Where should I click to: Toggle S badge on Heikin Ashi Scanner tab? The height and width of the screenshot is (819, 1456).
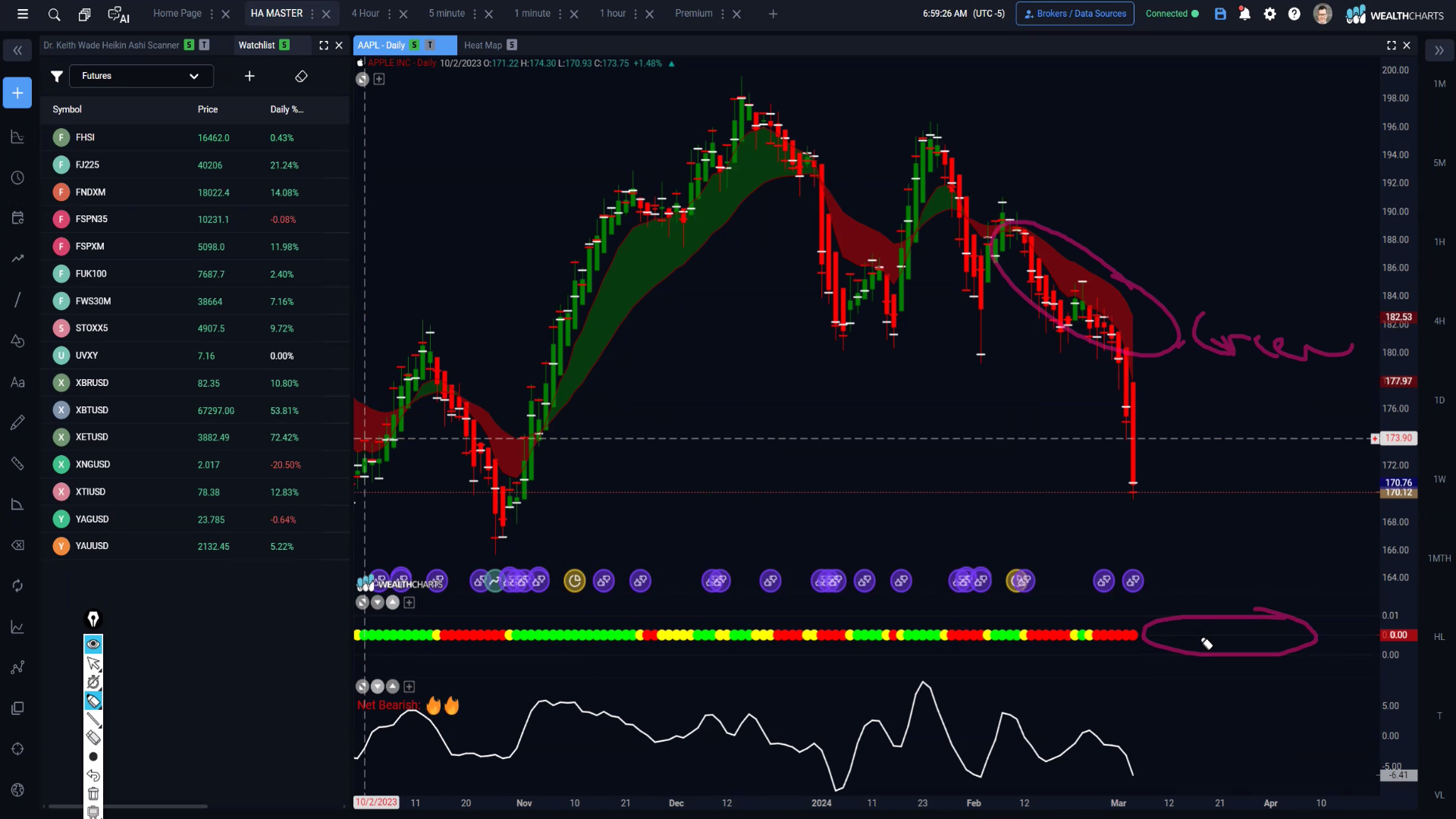tap(189, 45)
